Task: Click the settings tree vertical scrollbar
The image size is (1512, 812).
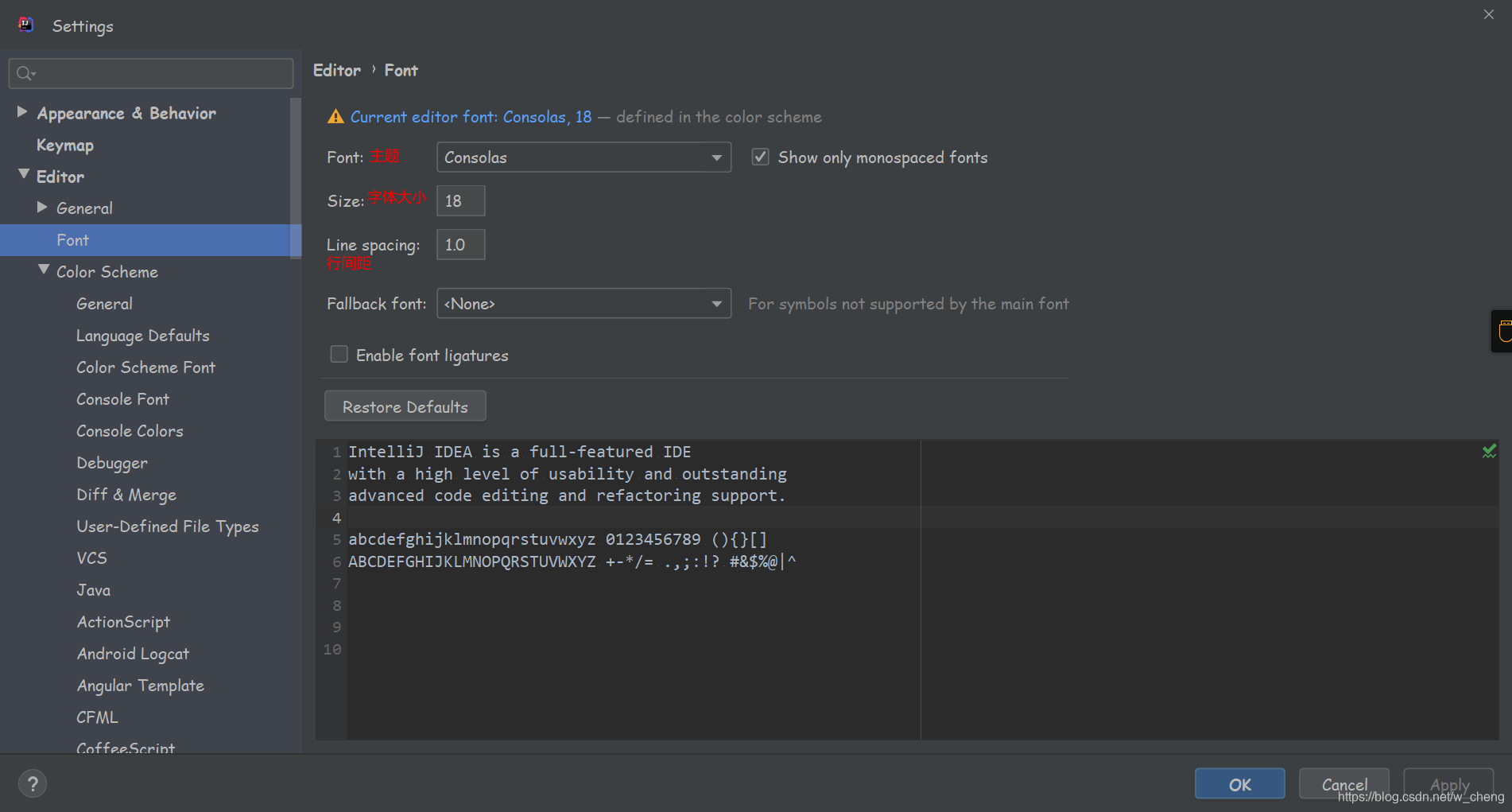Action: pyautogui.click(x=296, y=178)
